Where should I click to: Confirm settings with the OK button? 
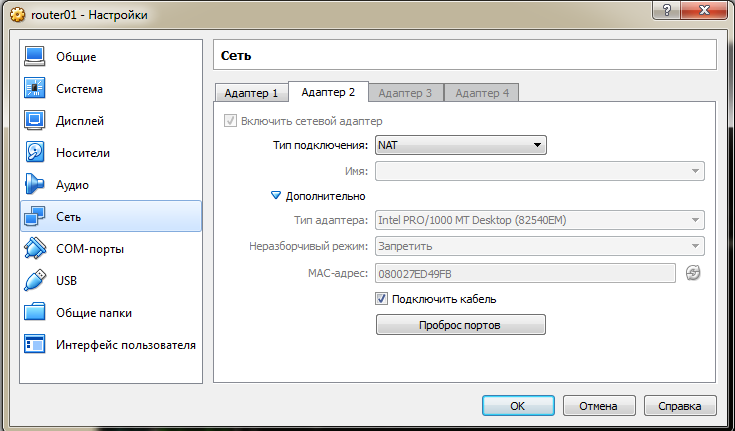coord(518,406)
